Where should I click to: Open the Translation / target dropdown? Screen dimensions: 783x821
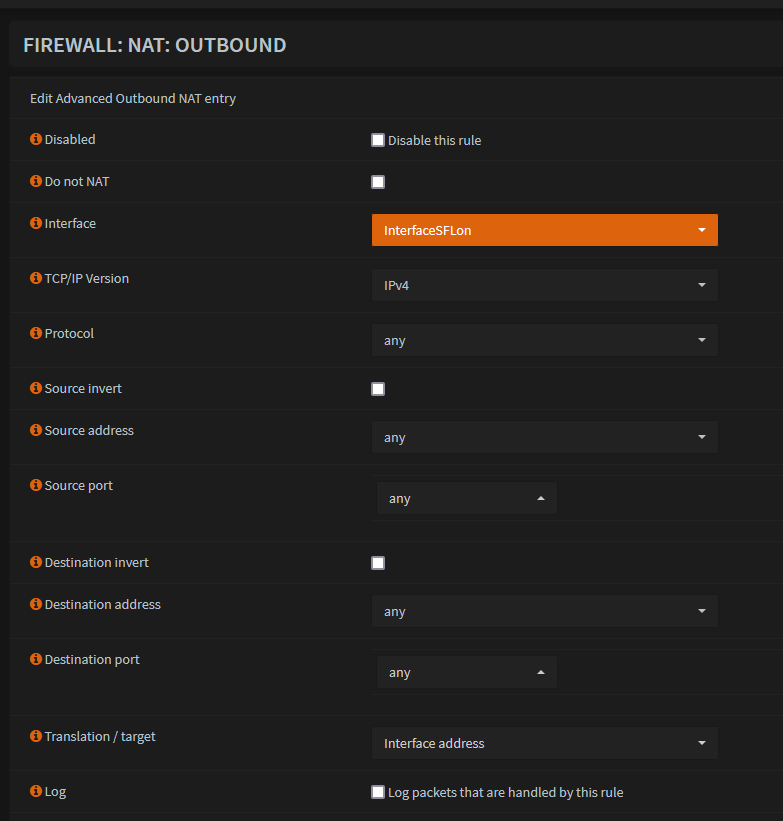(544, 743)
